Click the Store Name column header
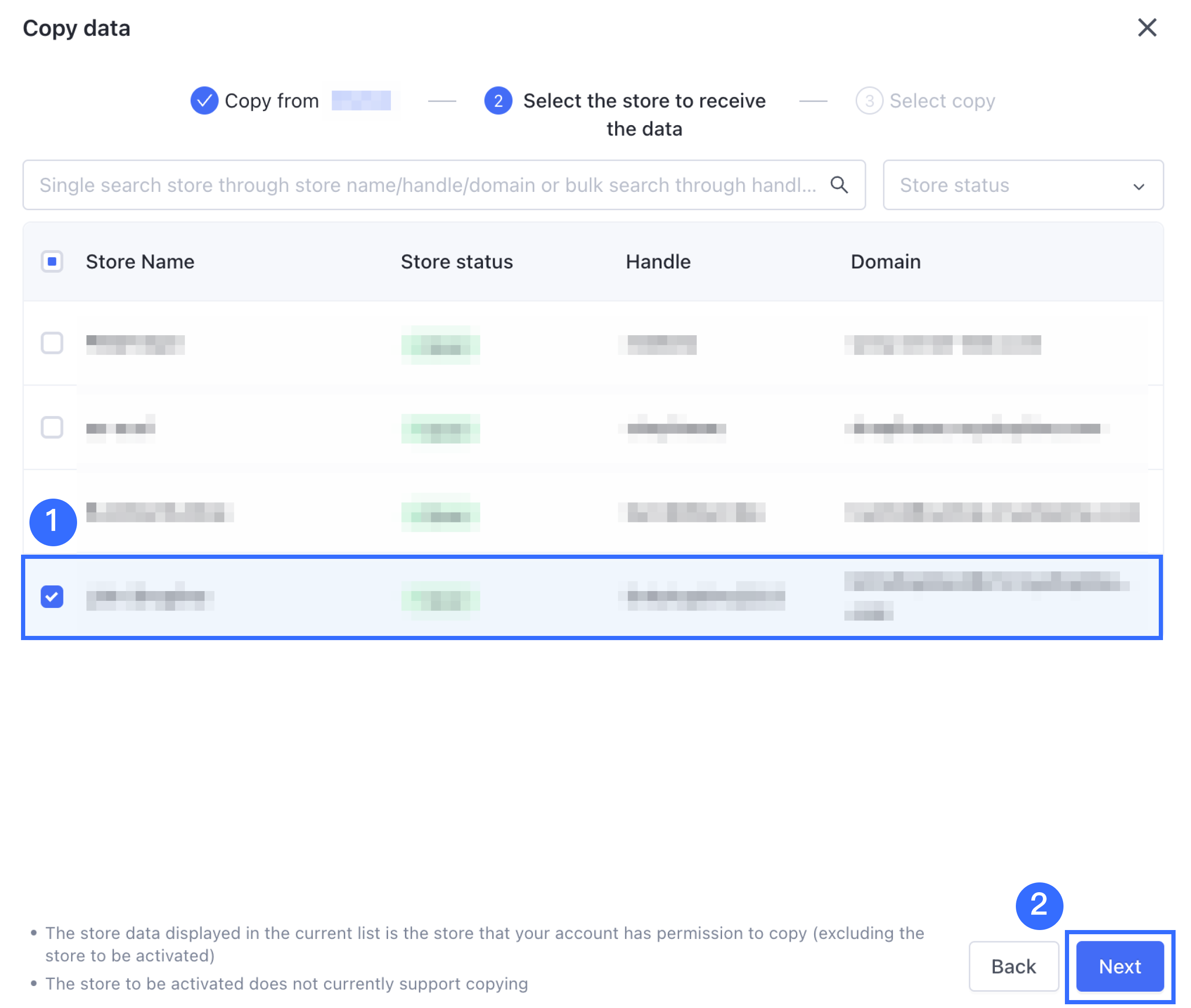 pyautogui.click(x=140, y=261)
